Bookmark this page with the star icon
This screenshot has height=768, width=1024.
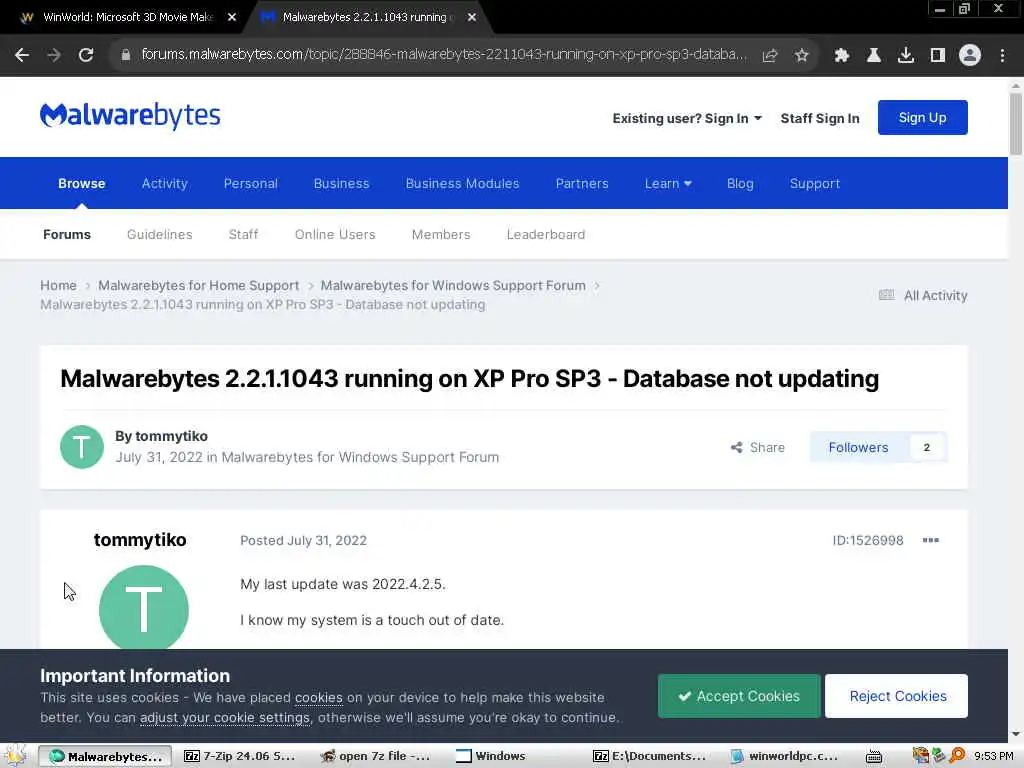801,56
